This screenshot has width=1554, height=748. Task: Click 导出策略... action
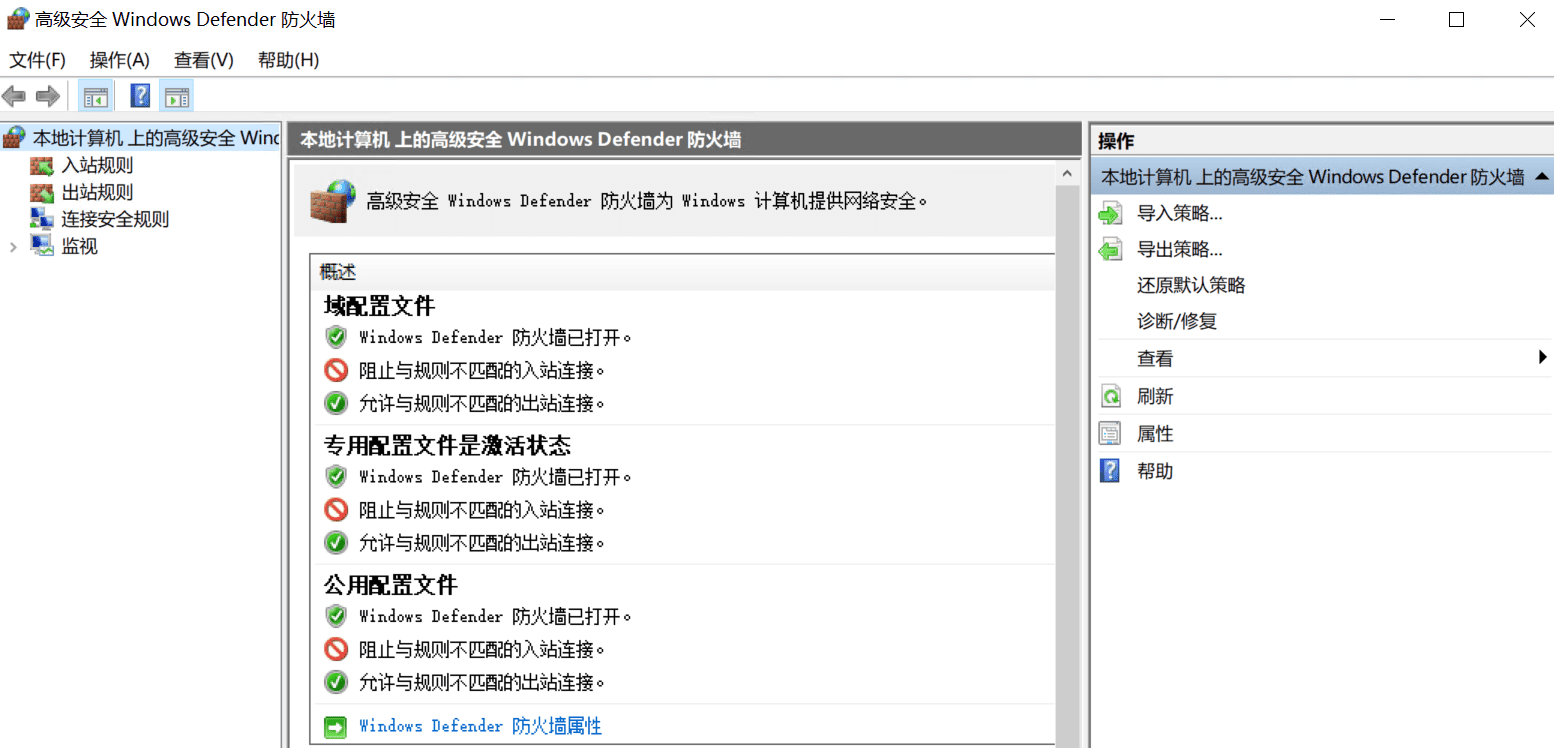tap(1180, 249)
